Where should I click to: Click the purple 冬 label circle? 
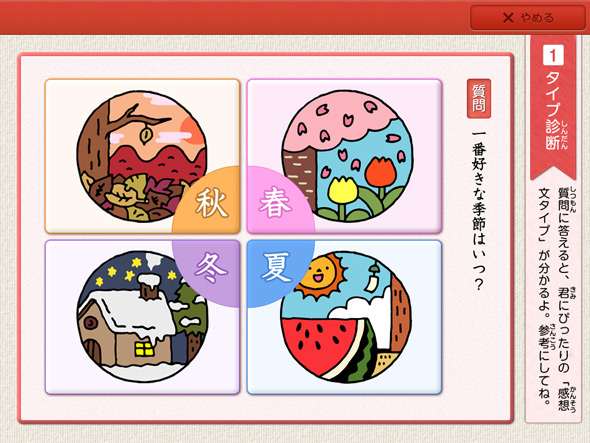point(211,269)
